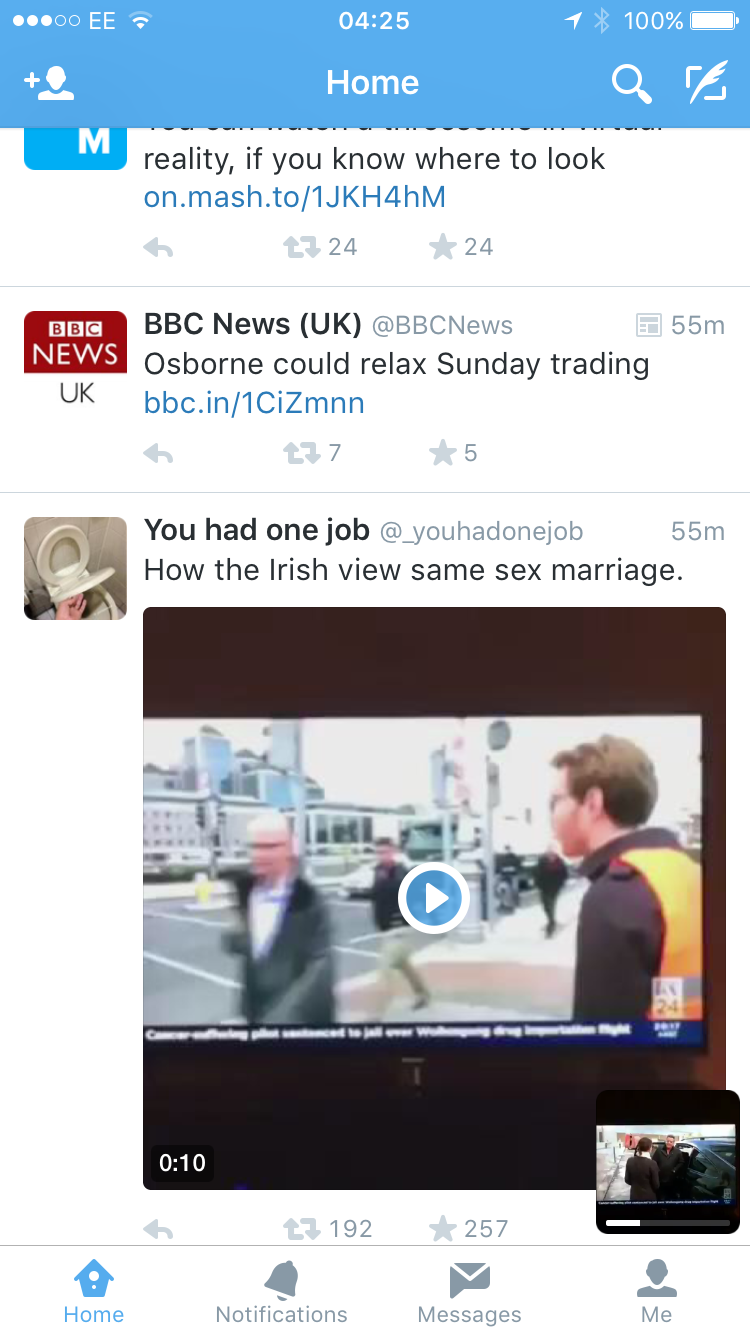Open the search magnifier icon
The image size is (750, 1334).
[x=631, y=84]
